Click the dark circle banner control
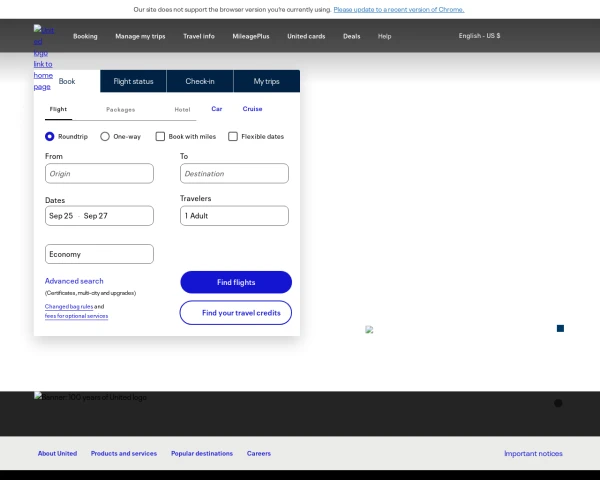Image resolution: width=600 pixels, height=480 pixels. click(558, 403)
